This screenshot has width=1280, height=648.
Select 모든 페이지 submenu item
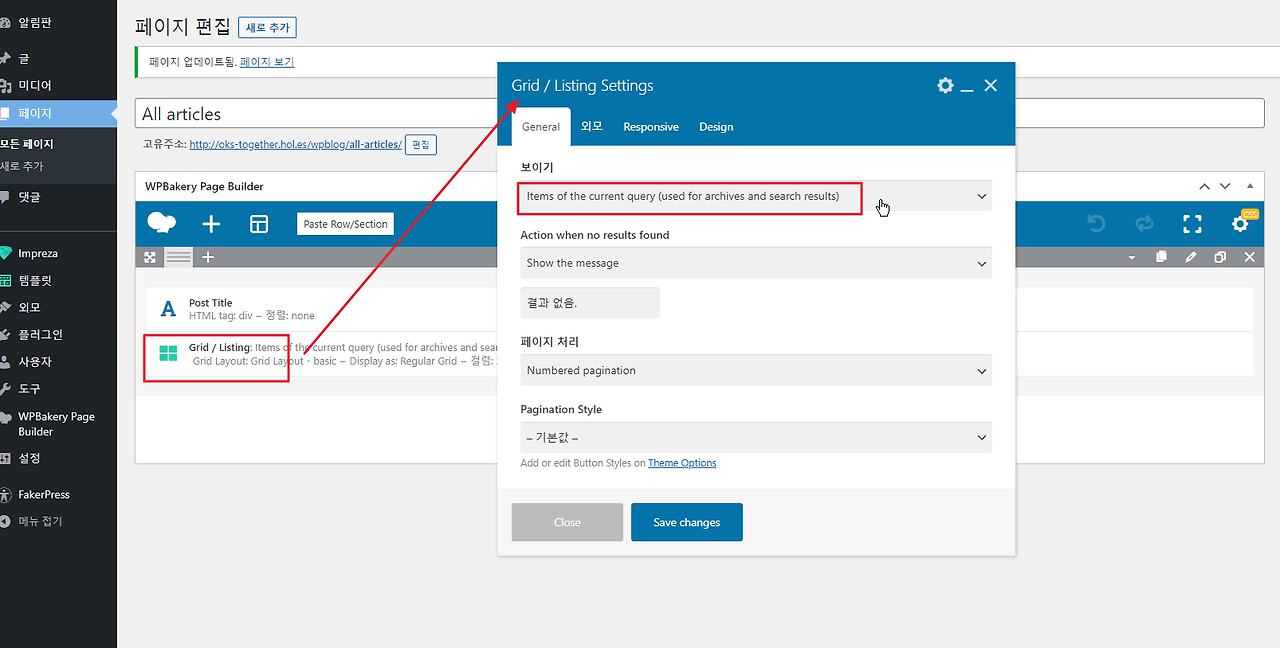click(27, 144)
